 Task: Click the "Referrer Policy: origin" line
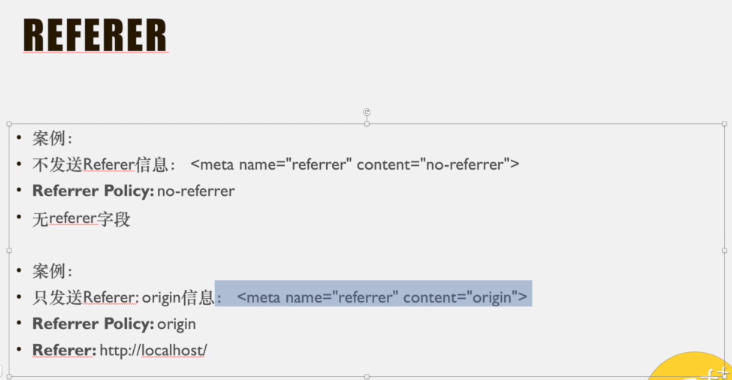(114, 324)
